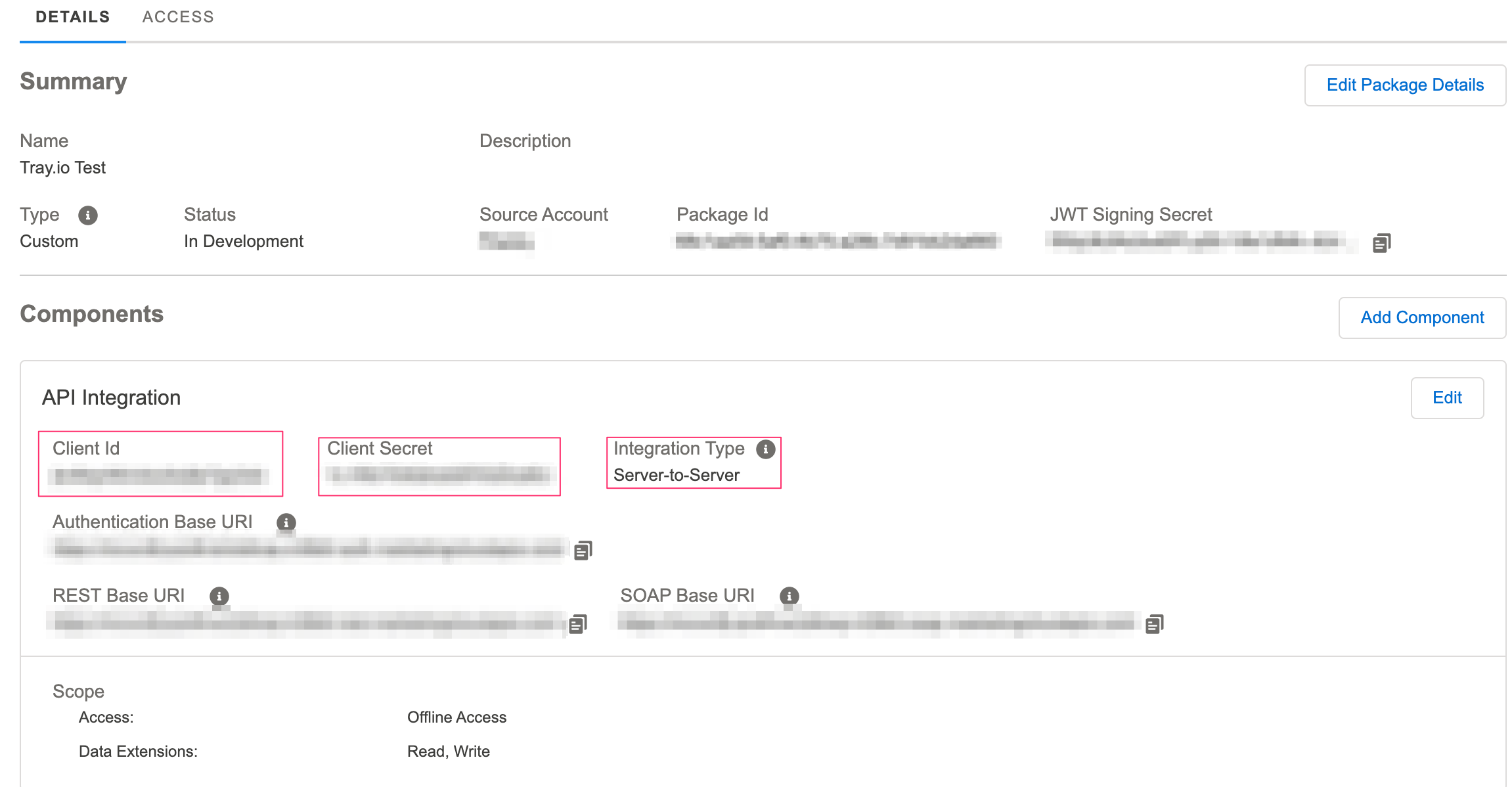Select the DETAILS tab
This screenshot has height=787, width=1512.
coord(72,17)
